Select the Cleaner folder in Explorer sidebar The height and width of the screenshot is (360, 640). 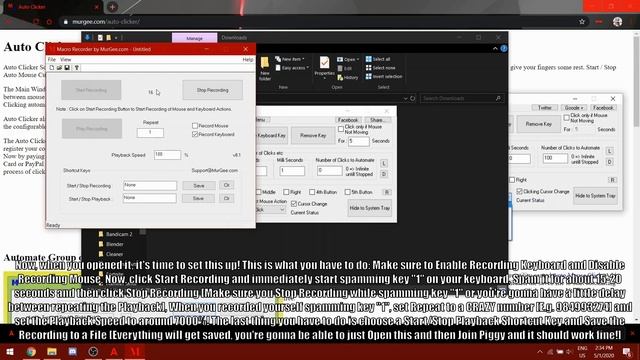coord(111,254)
